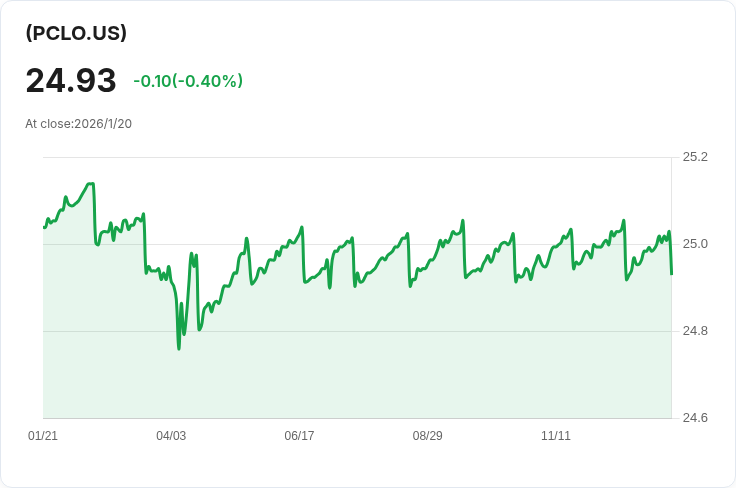Viewport: 736px width, 488px height.
Task: Click the 24.6 y-axis label
Action: point(695,418)
